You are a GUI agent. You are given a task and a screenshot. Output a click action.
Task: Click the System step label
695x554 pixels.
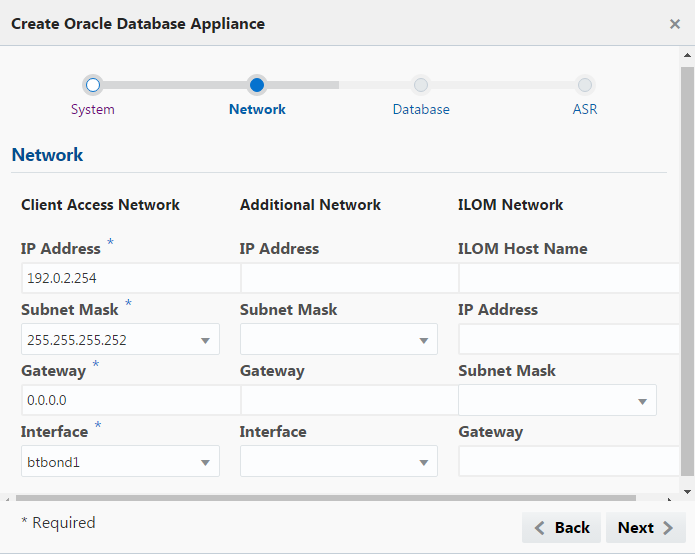tap(93, 109)
